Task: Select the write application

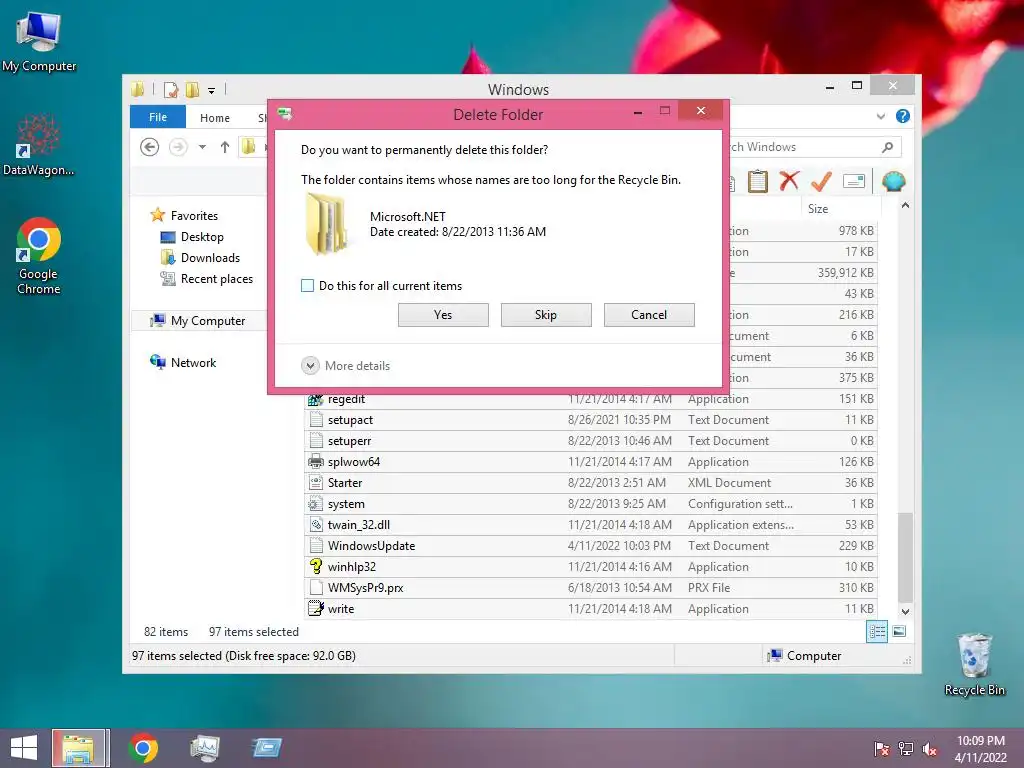Action: click(591, 609)
